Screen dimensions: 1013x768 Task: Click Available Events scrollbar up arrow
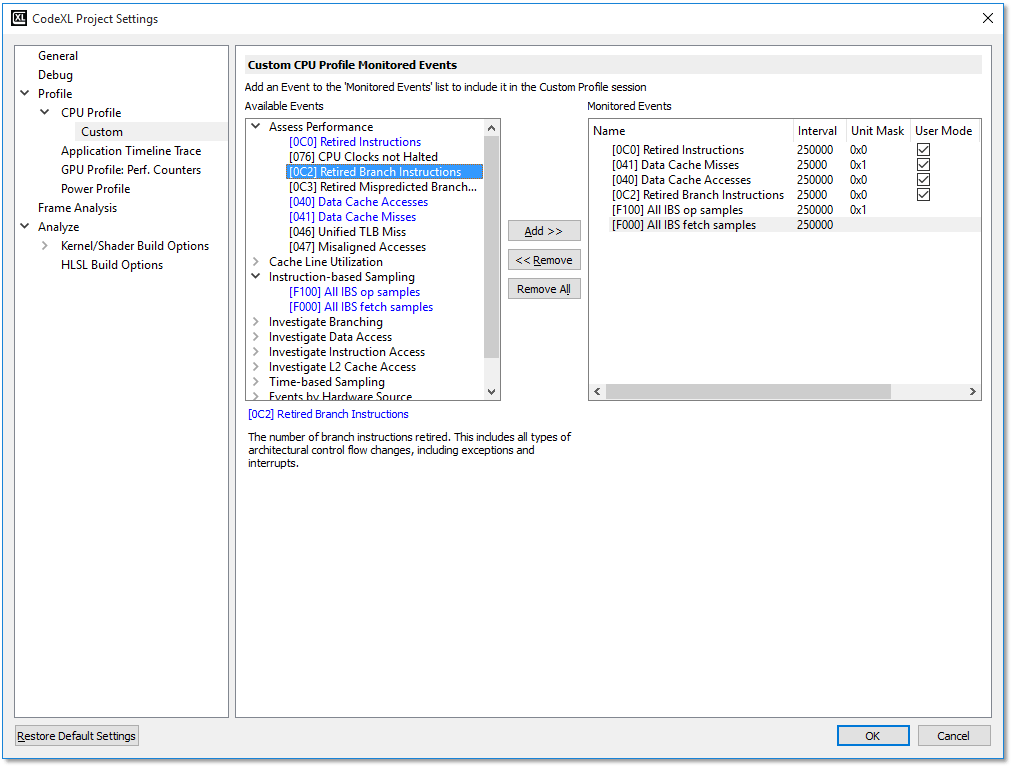[492, 128]
